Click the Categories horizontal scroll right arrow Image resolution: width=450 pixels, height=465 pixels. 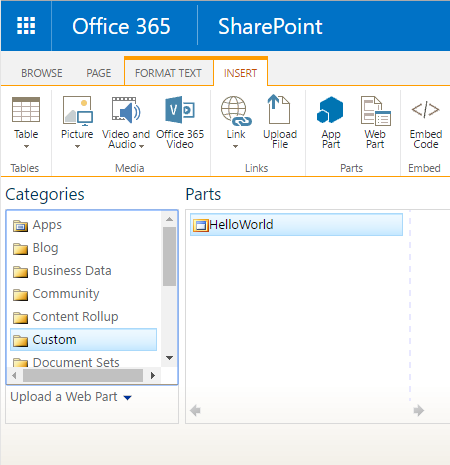[153, 376]
